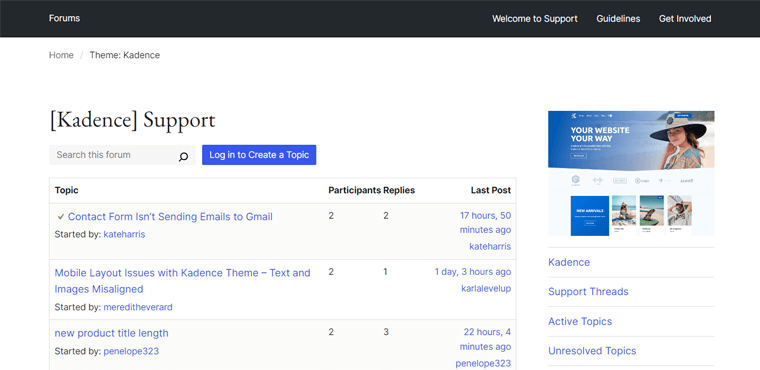Open '1 day, 3 hours ago' last post
The height and width of the screenshot is (370, 760).
click(473, 272)
